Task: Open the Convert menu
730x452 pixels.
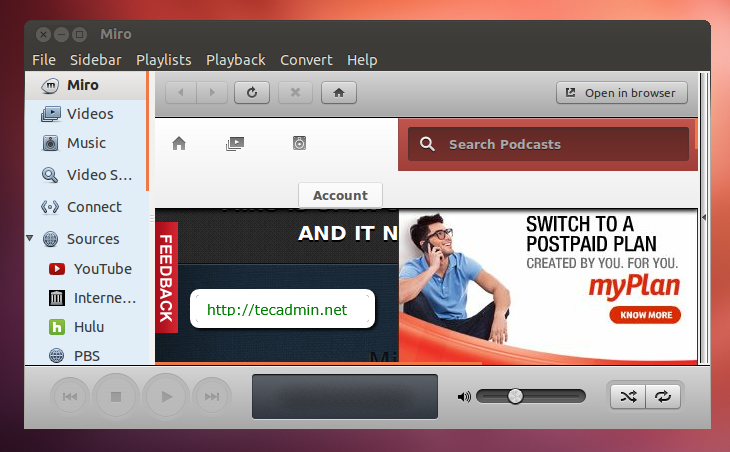Action: (x=306, y=60)
